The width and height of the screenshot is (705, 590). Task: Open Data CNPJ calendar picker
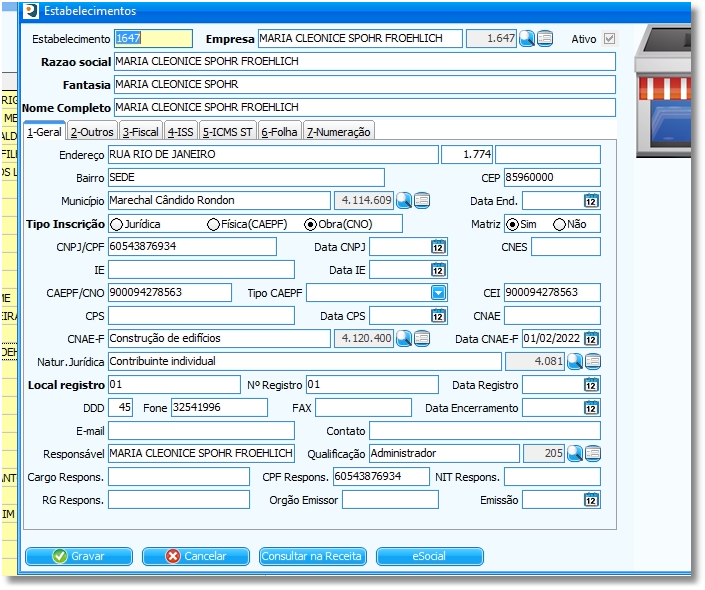[x=438, y=247]
